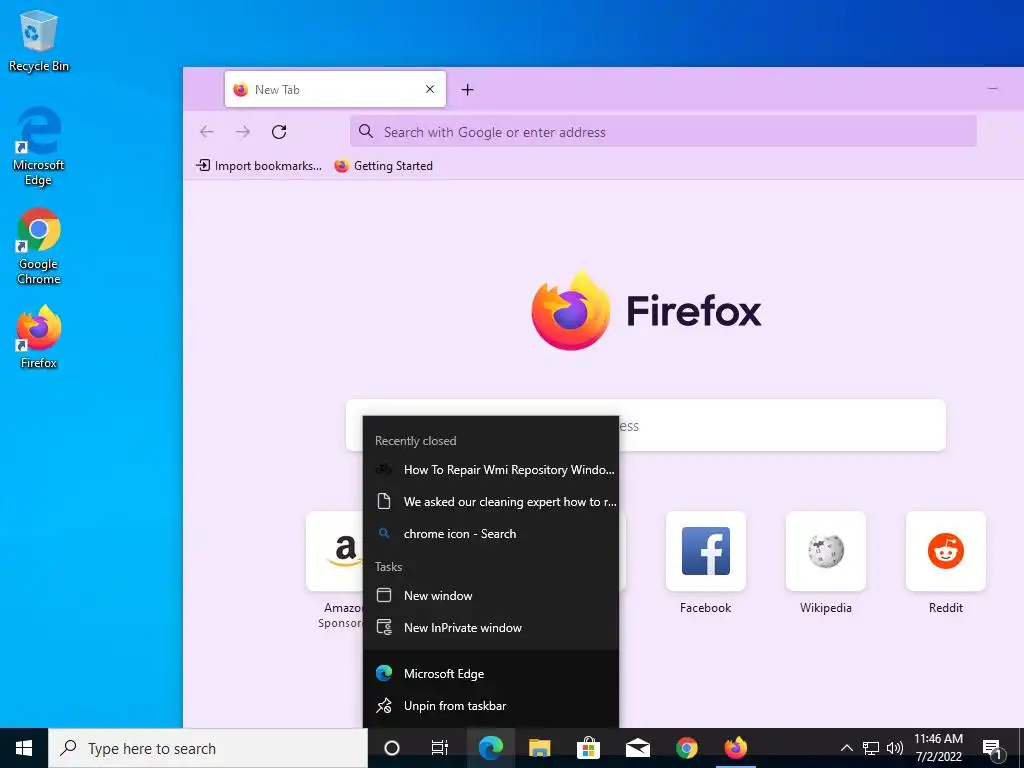1024x768 pixels.
Task: Click Import bookmarks in bookmarks bar
Action: (259, 166)
